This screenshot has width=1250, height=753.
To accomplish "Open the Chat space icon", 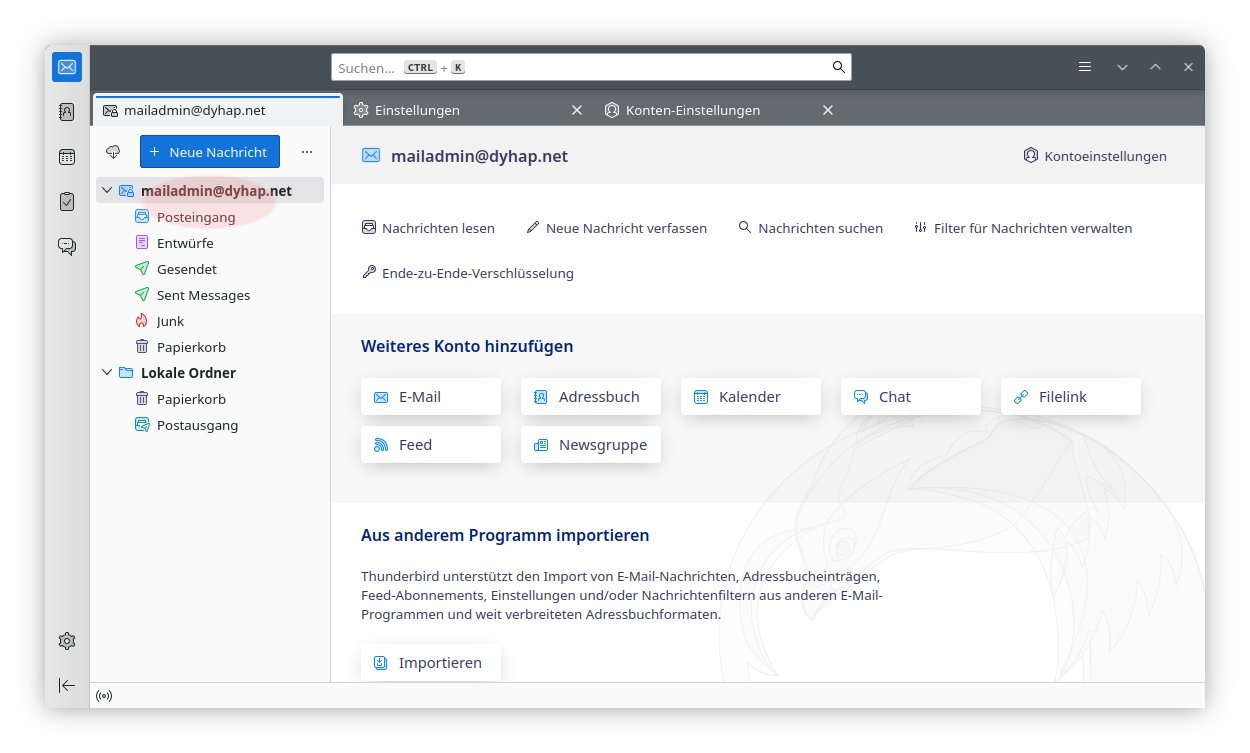I will (x=67, y=246).
